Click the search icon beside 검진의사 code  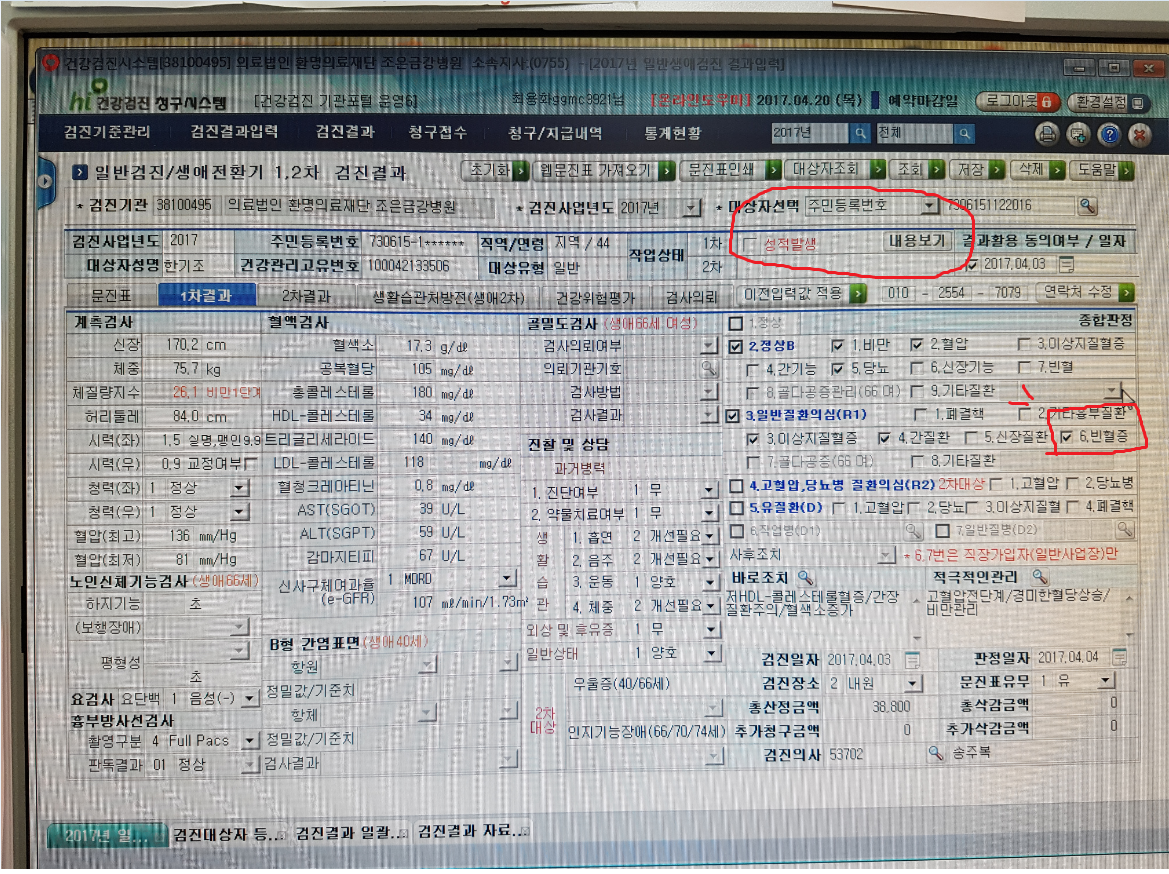tap(935, 753)
